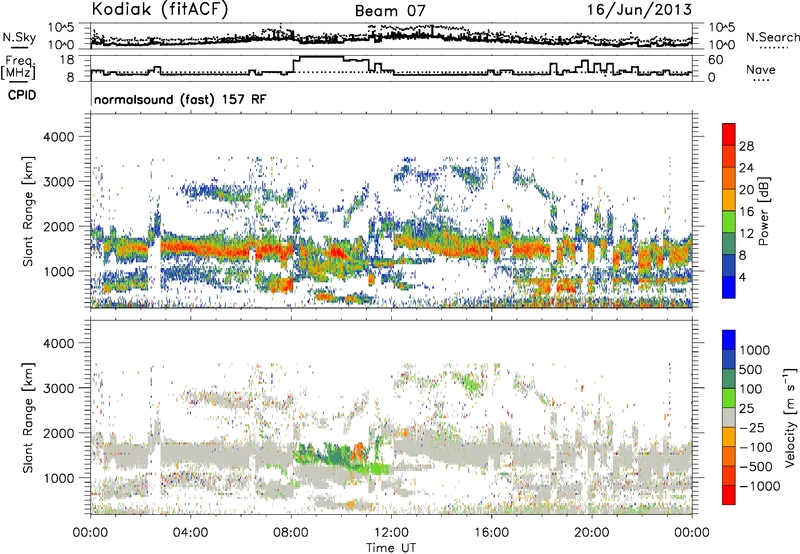Viewport: 800px width, 554px height.
Task: Click the 'Velocity [m s-1]' colorbar title
Action: point(790,417)
